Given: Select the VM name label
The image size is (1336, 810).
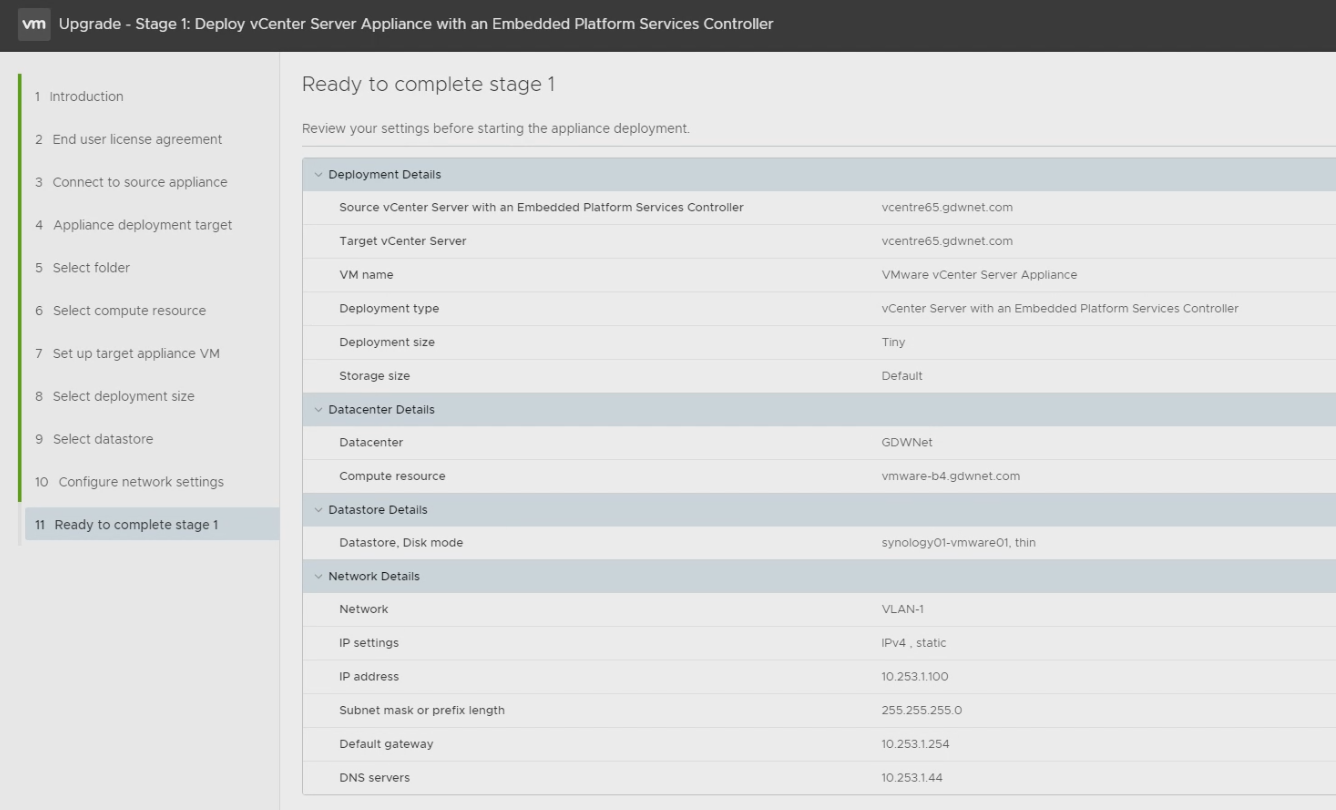Looking at the screenshot, I should point(366,275).
